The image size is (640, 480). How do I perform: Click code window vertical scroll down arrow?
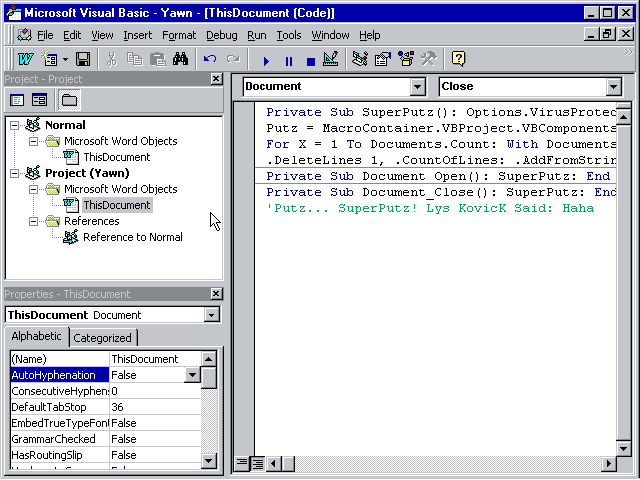point(624,449)
